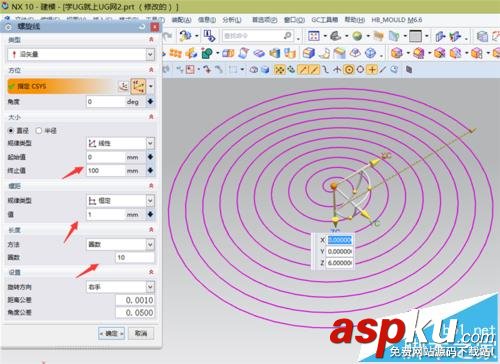This screenshot has width=500, height=364.
Task: Open the angle field options diamond button
Action: (x=151, y=102)
